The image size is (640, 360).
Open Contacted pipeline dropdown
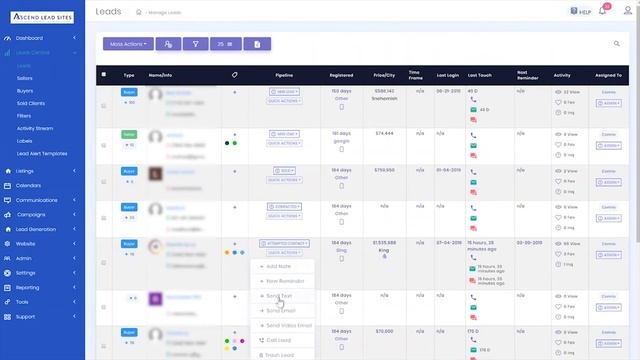[x=284, y=207]
